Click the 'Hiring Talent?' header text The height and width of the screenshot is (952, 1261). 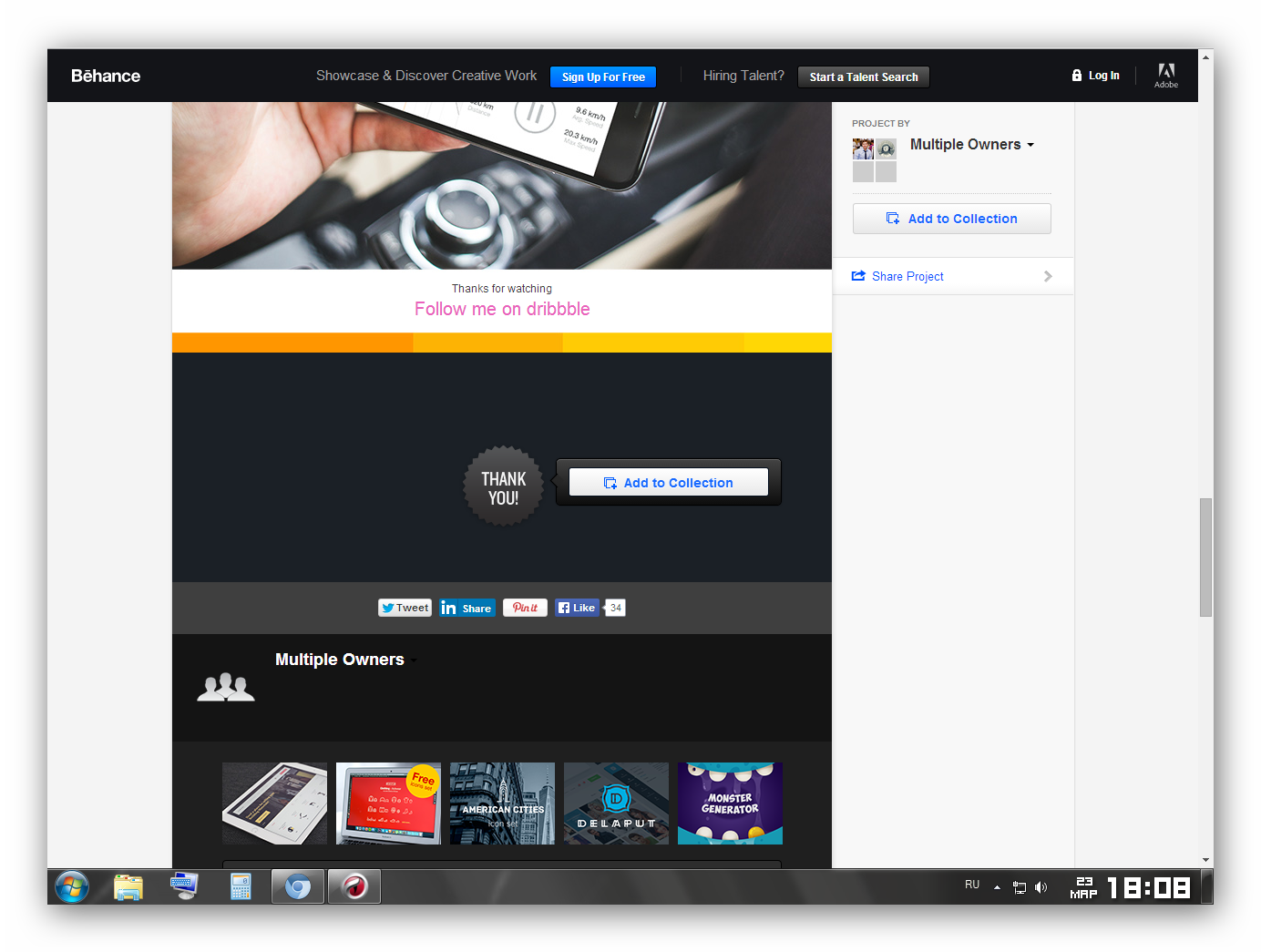coord(743,76)
